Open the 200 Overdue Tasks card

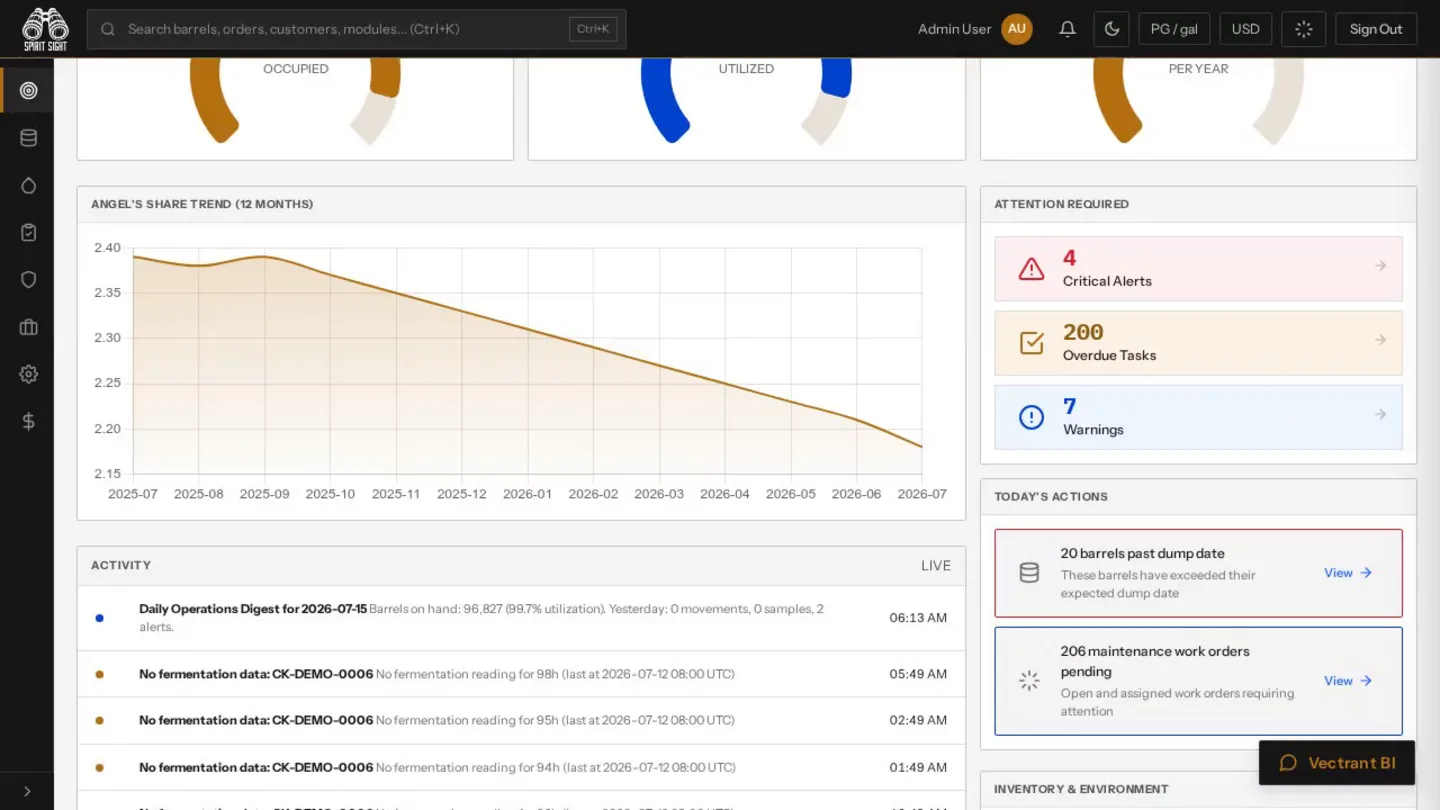pos(1198,343)
